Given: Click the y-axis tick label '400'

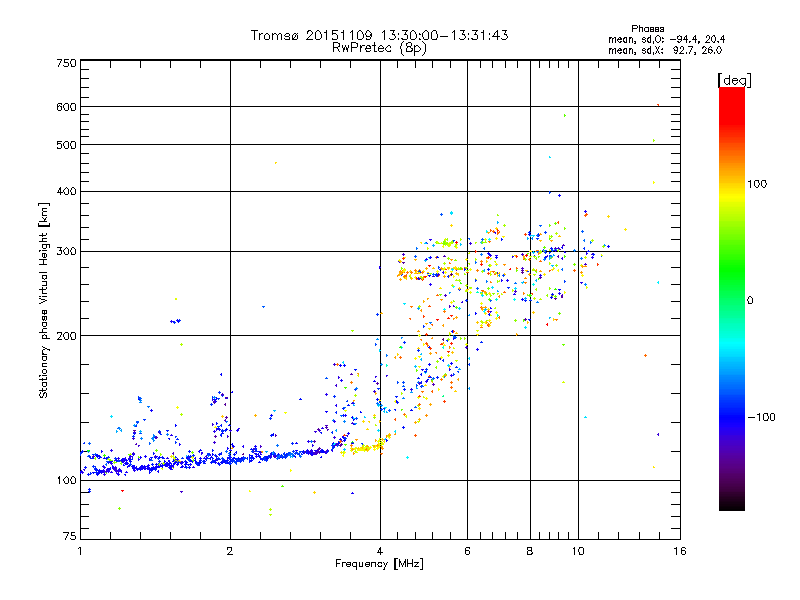Looking at the screenshot, I should click(x=67, y=192).
